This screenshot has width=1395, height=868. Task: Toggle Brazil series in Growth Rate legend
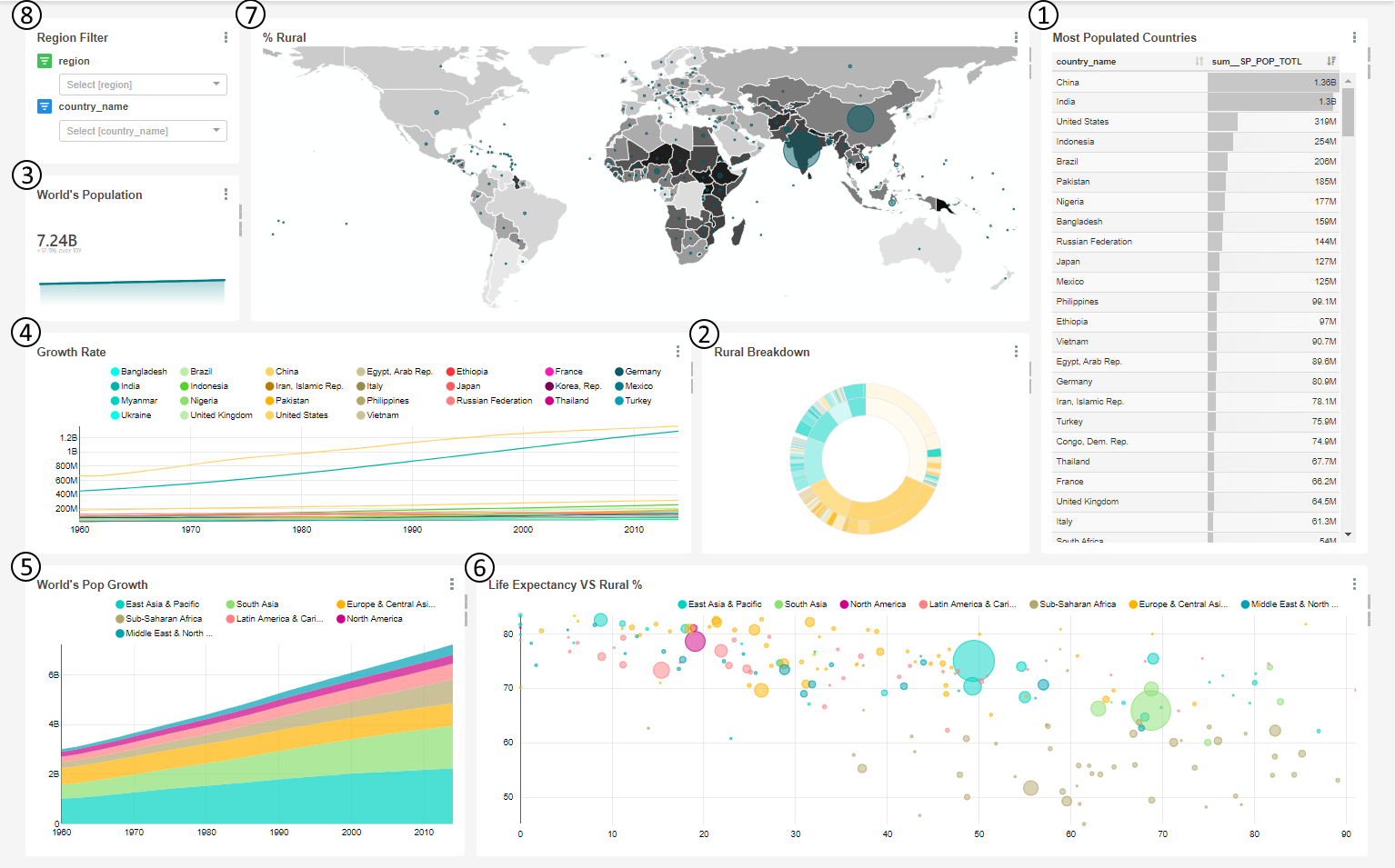196,372
